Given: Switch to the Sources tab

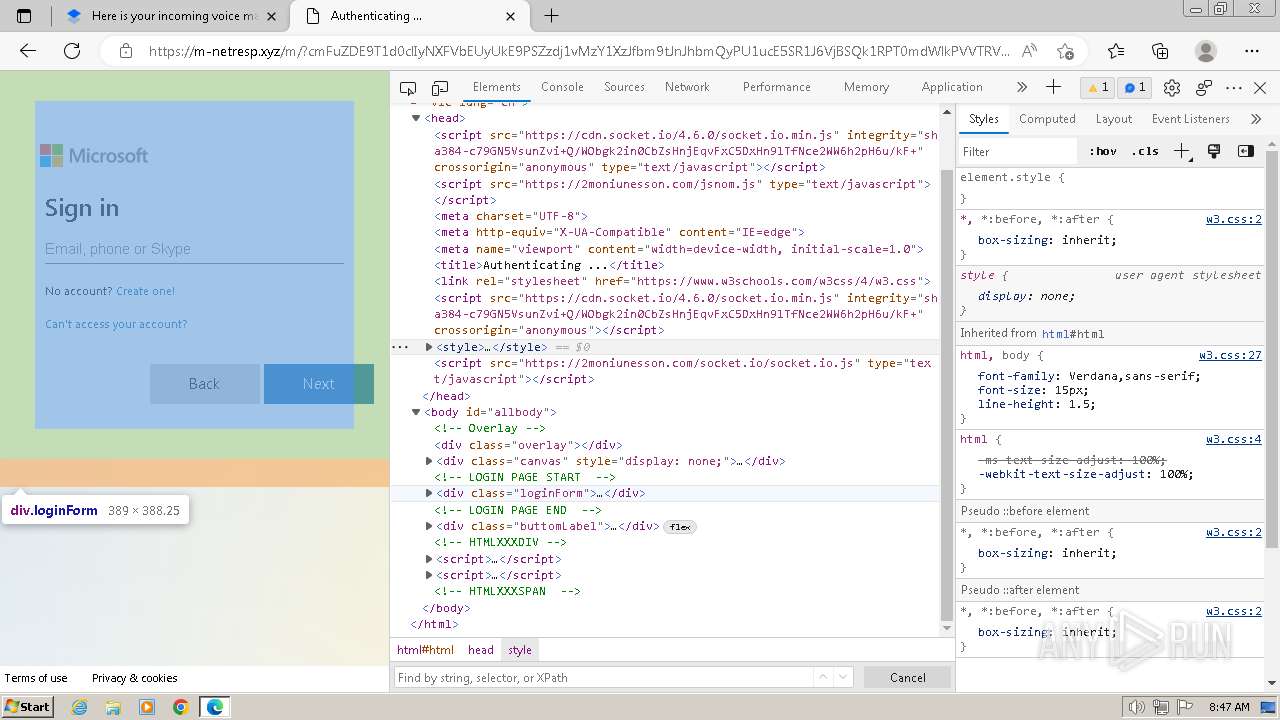Looking at the screenshot, I should tap(624, 87).
